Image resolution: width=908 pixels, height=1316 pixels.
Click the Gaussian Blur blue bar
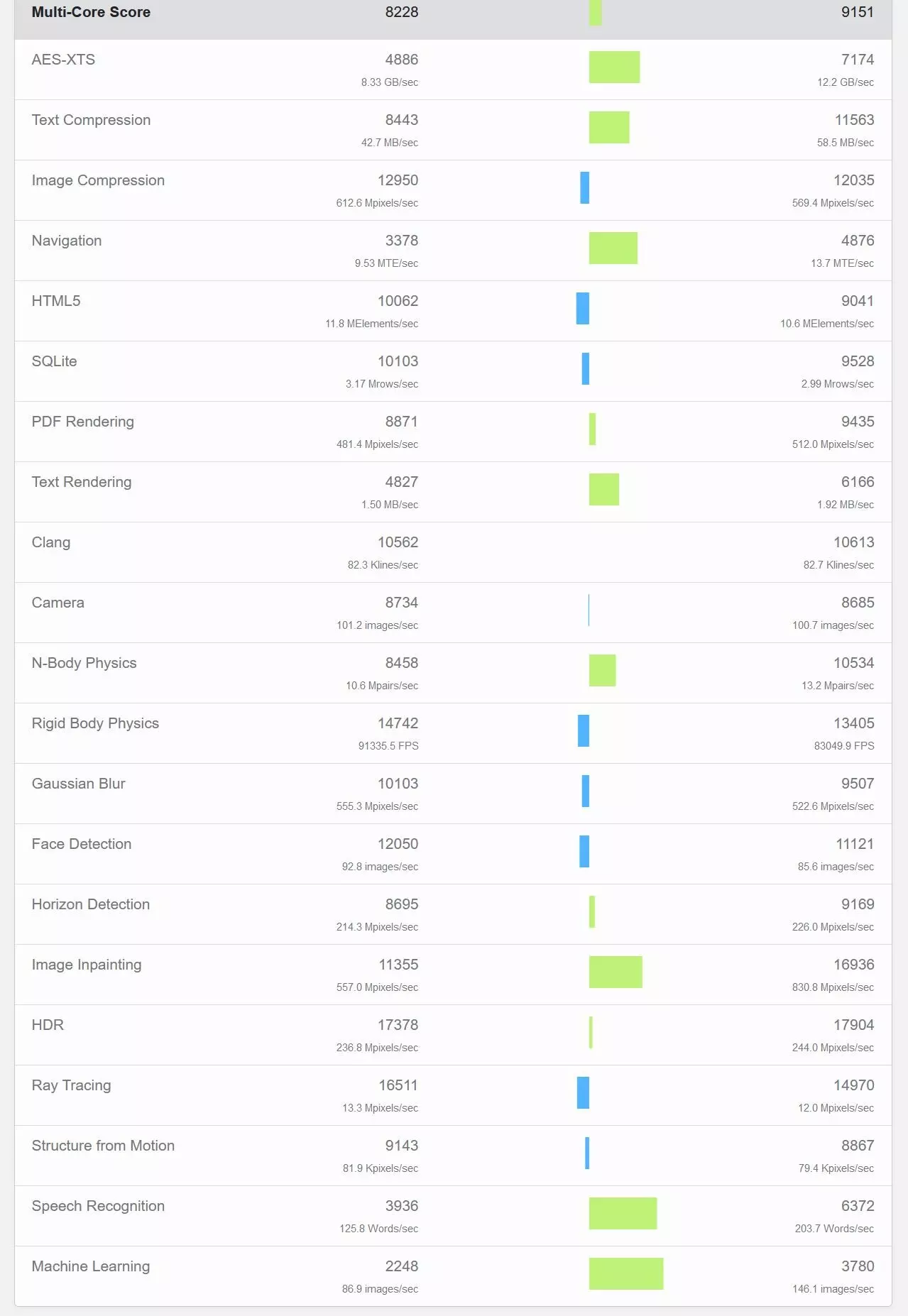pos(585,791)
